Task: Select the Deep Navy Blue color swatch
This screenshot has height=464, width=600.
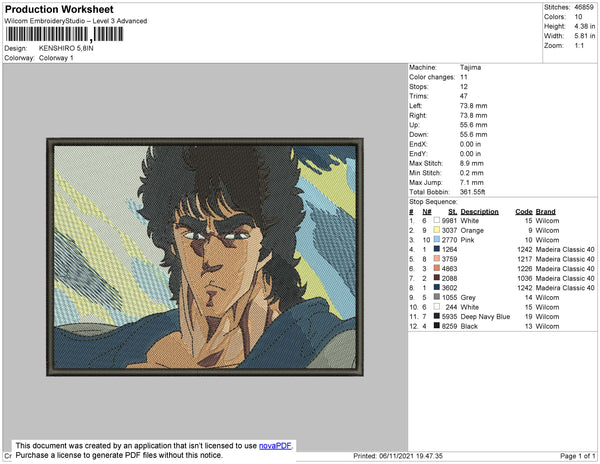Action: 435,316
